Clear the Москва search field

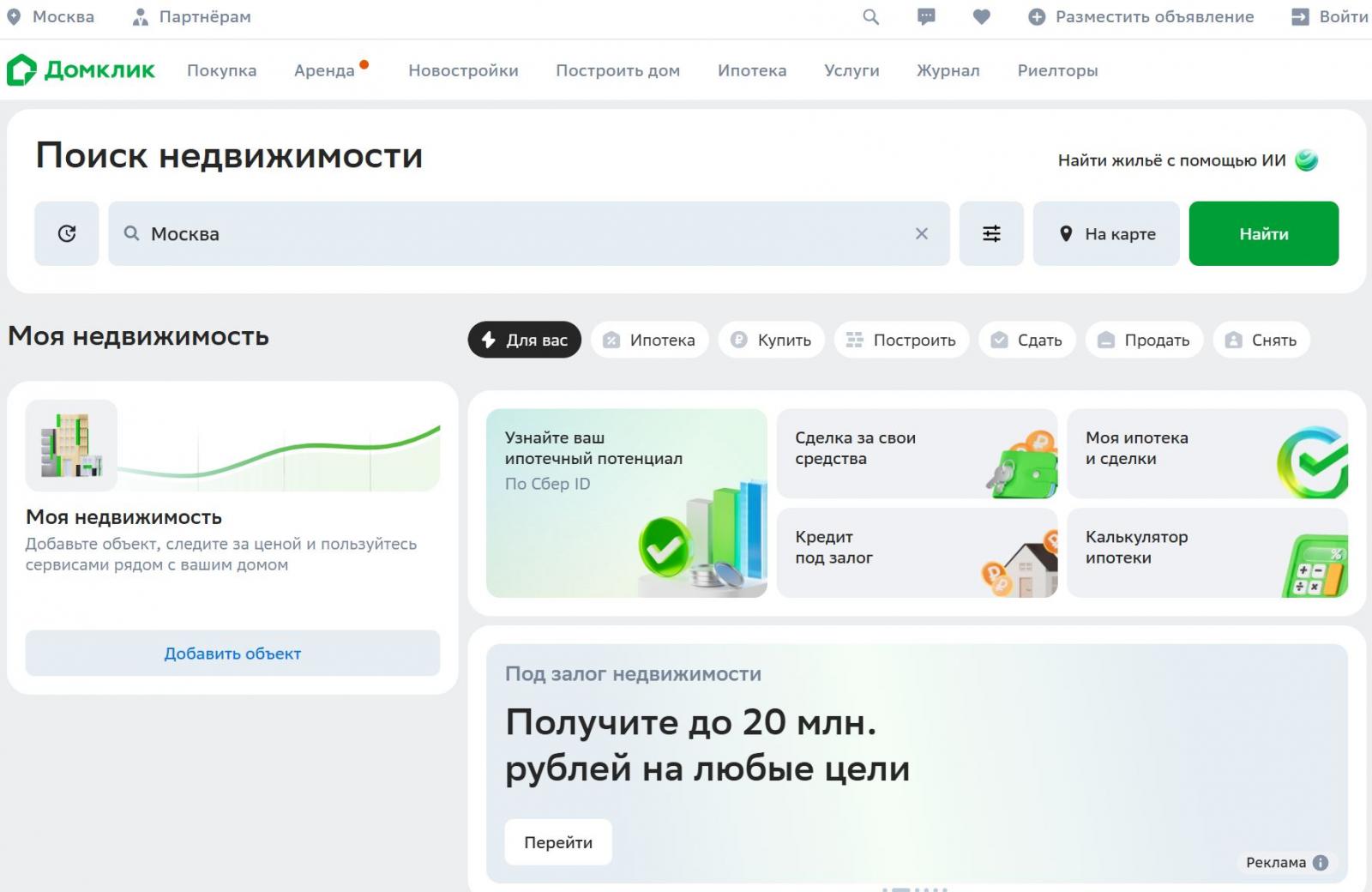pos(922,233)
